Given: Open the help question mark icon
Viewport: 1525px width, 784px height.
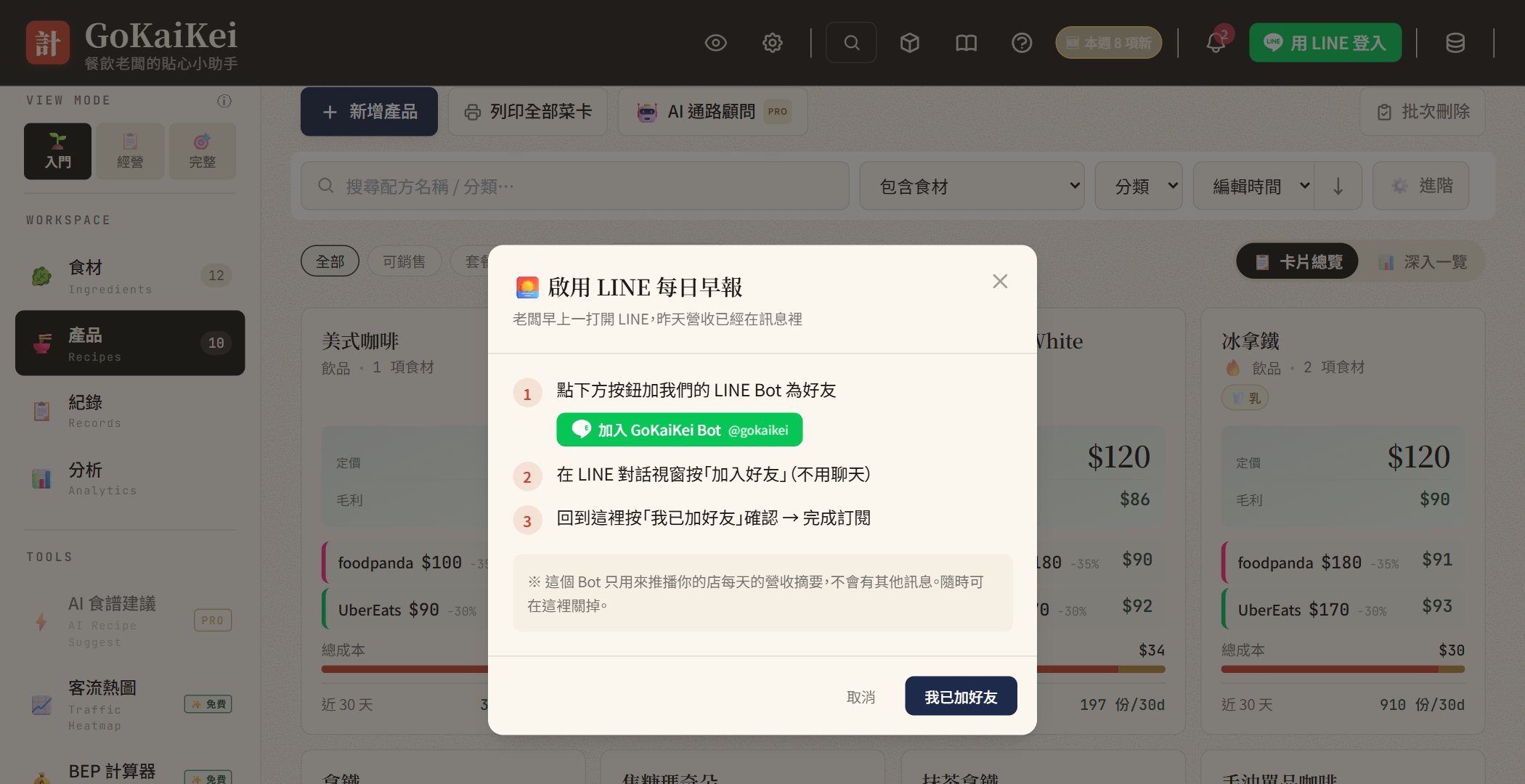Looking at the screenshot, I should (1022, 43).
